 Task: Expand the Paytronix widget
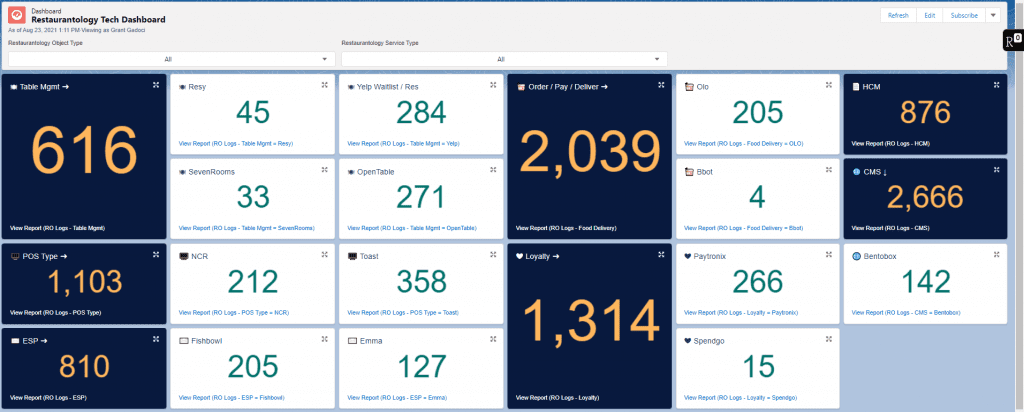click(x=829, y=255)
